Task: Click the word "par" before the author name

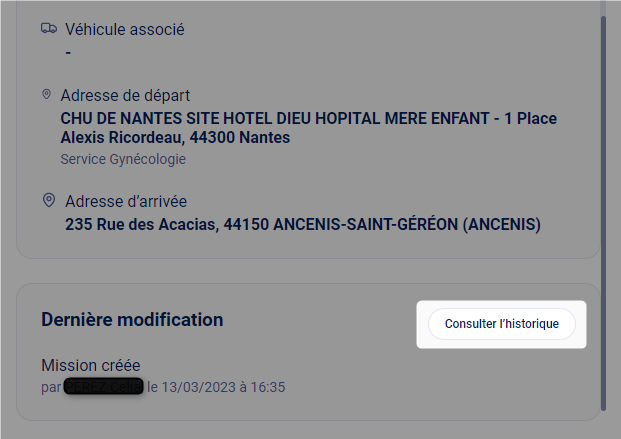Action: tap(51, 386)
